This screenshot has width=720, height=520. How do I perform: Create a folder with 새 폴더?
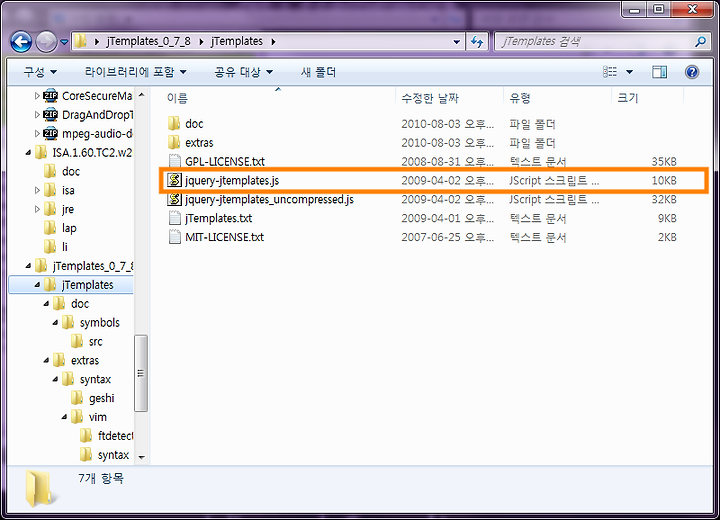coord(318,72)
